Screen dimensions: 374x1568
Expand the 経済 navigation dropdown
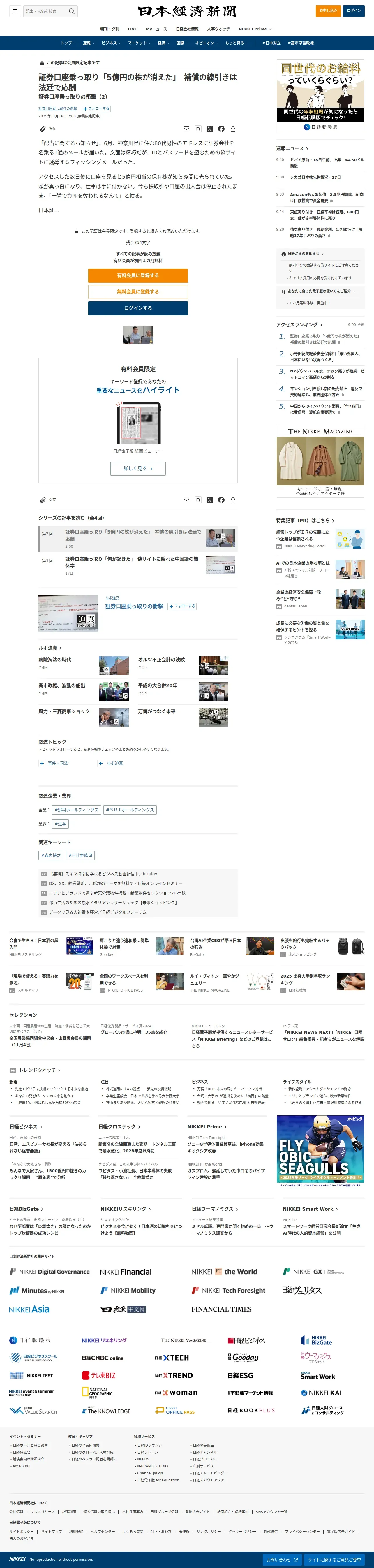coord(164,43)
